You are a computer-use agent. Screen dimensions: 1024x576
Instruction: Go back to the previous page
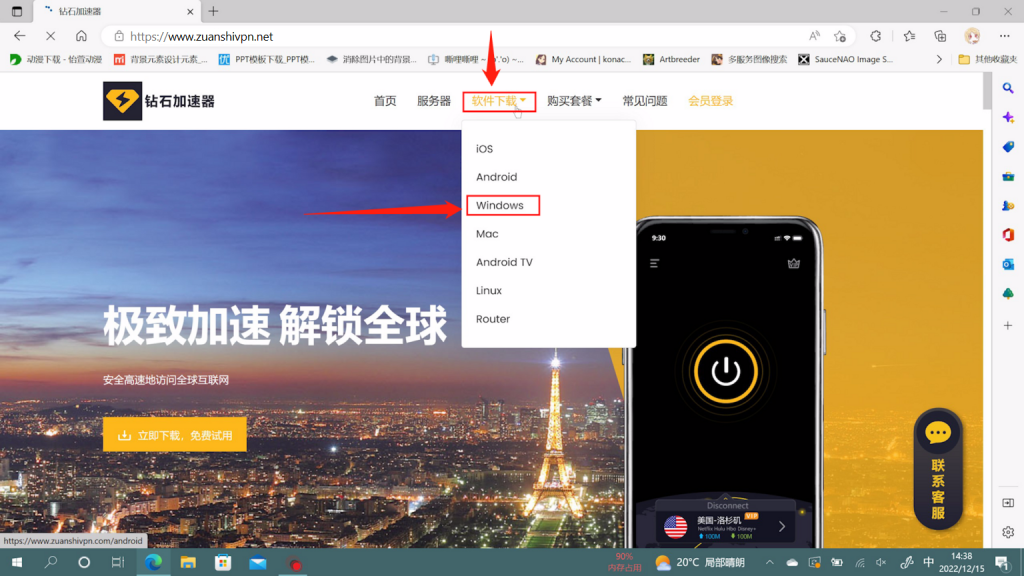point(20,36)
